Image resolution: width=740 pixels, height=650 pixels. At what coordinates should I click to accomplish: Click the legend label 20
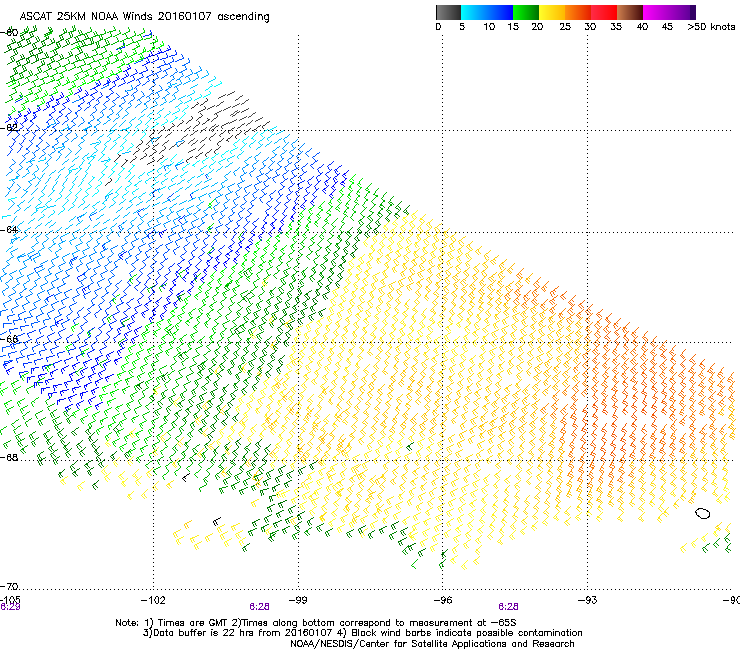pyautogui.click(x=537, y=27)
